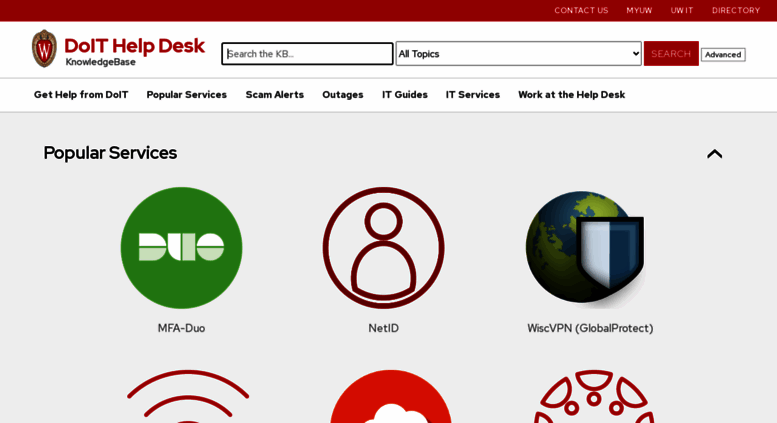Click the red cloud icon
Image resolution: width=777 pixels, height=423 pixels.
tap(391, 396)
